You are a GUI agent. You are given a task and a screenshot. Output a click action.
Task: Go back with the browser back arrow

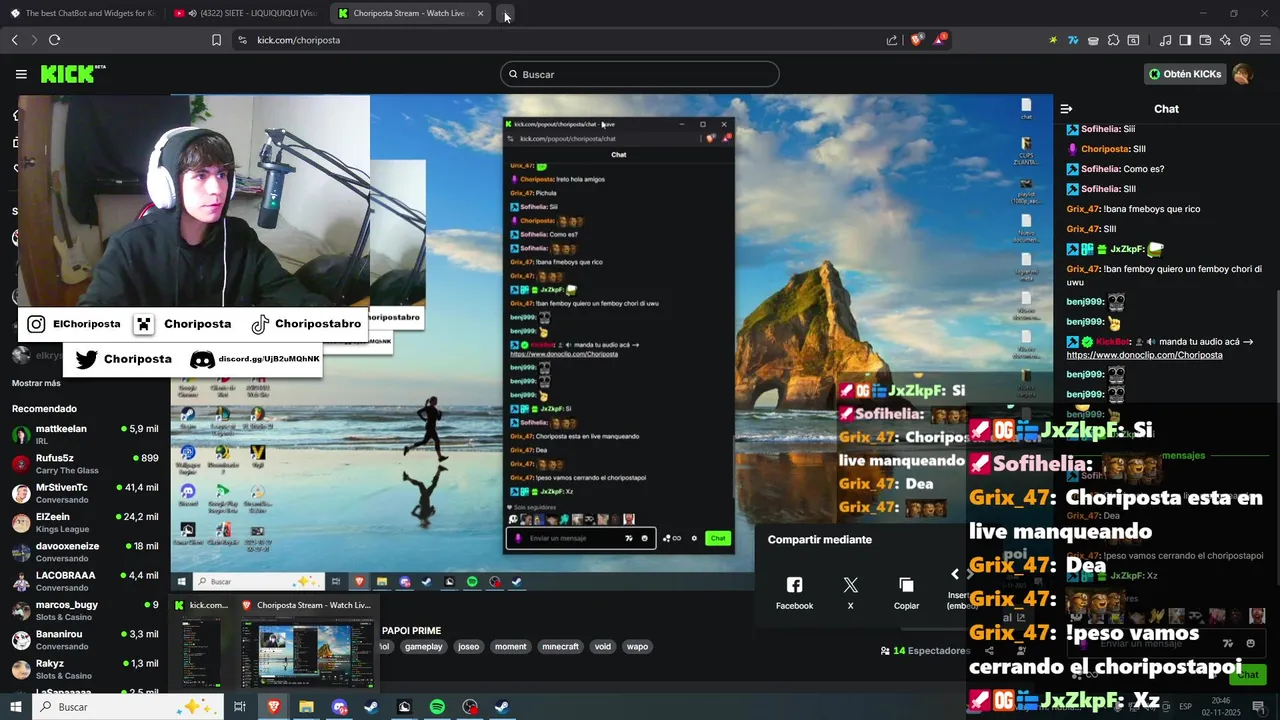click(14, 40)
